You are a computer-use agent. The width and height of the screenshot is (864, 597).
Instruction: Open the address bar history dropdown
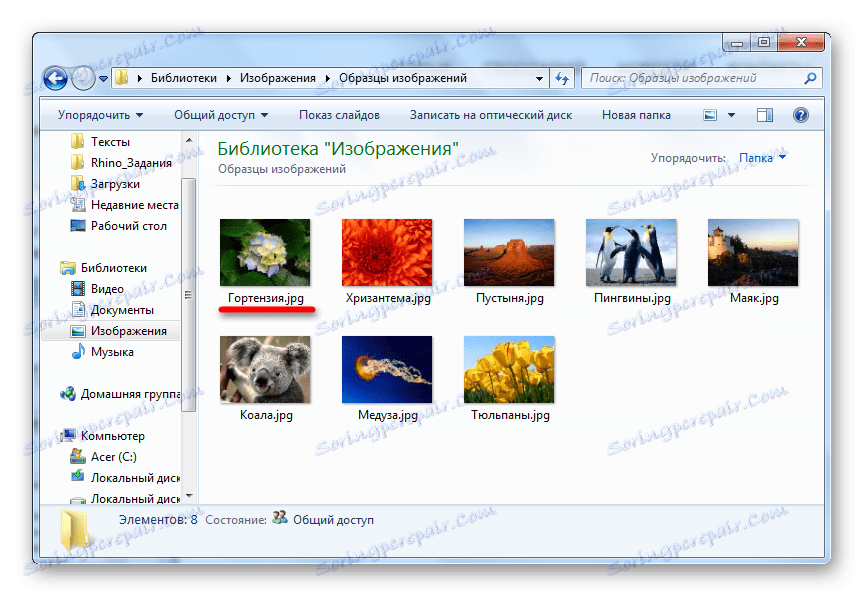(537, 77)
